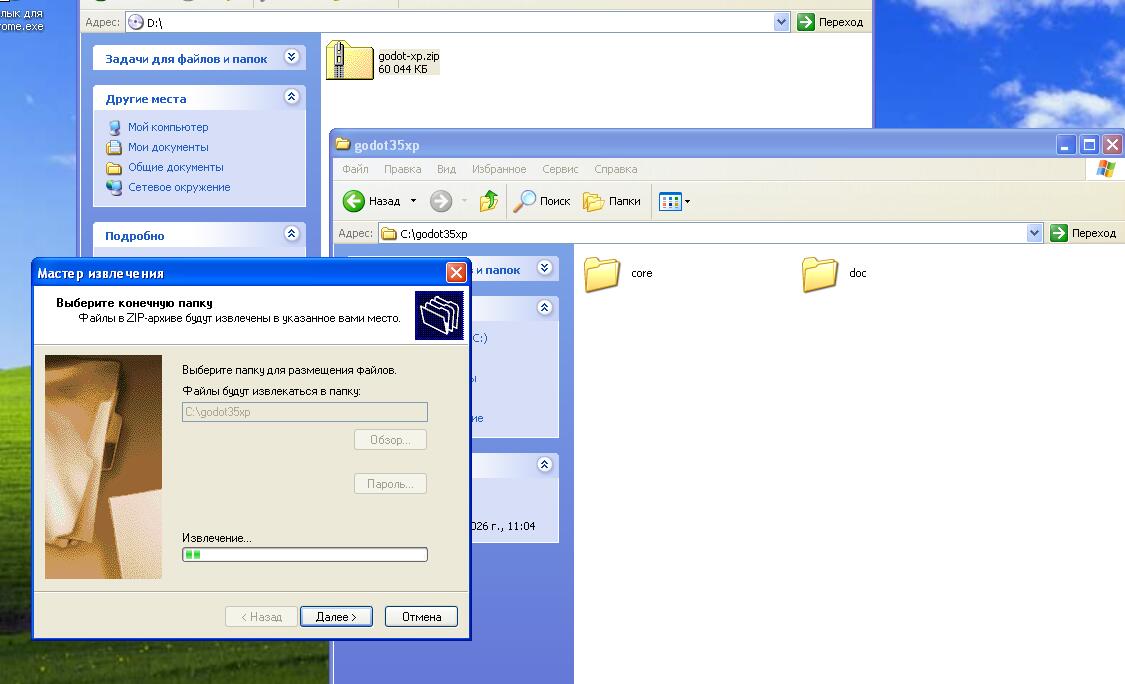
Task: Open the Файл menu in godot35xp
Action: (355, 169)
